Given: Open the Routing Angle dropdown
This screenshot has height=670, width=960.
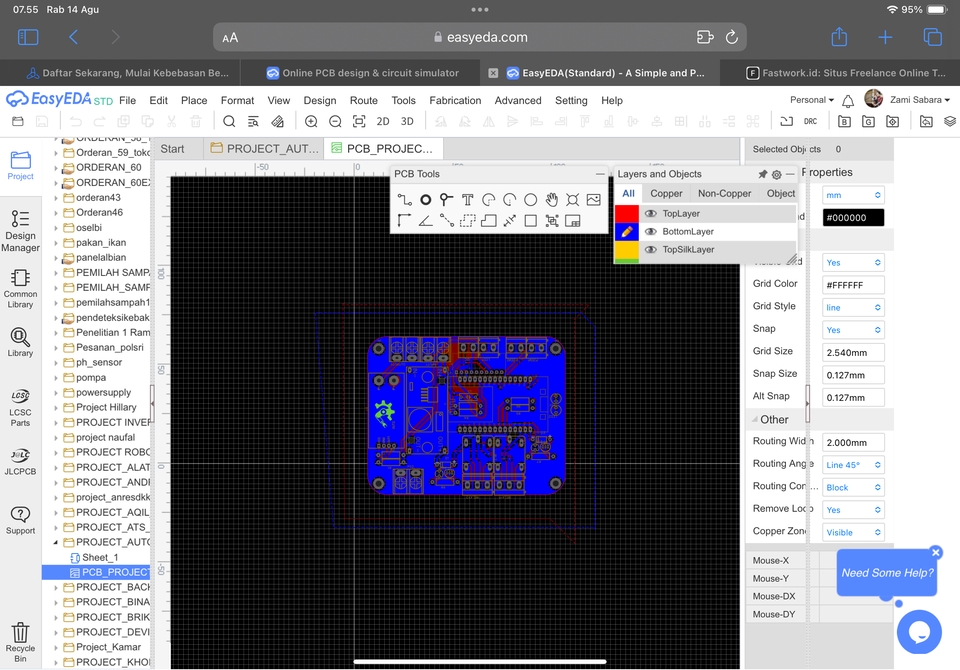Looking at the screenshot, I should pos(853,463).
